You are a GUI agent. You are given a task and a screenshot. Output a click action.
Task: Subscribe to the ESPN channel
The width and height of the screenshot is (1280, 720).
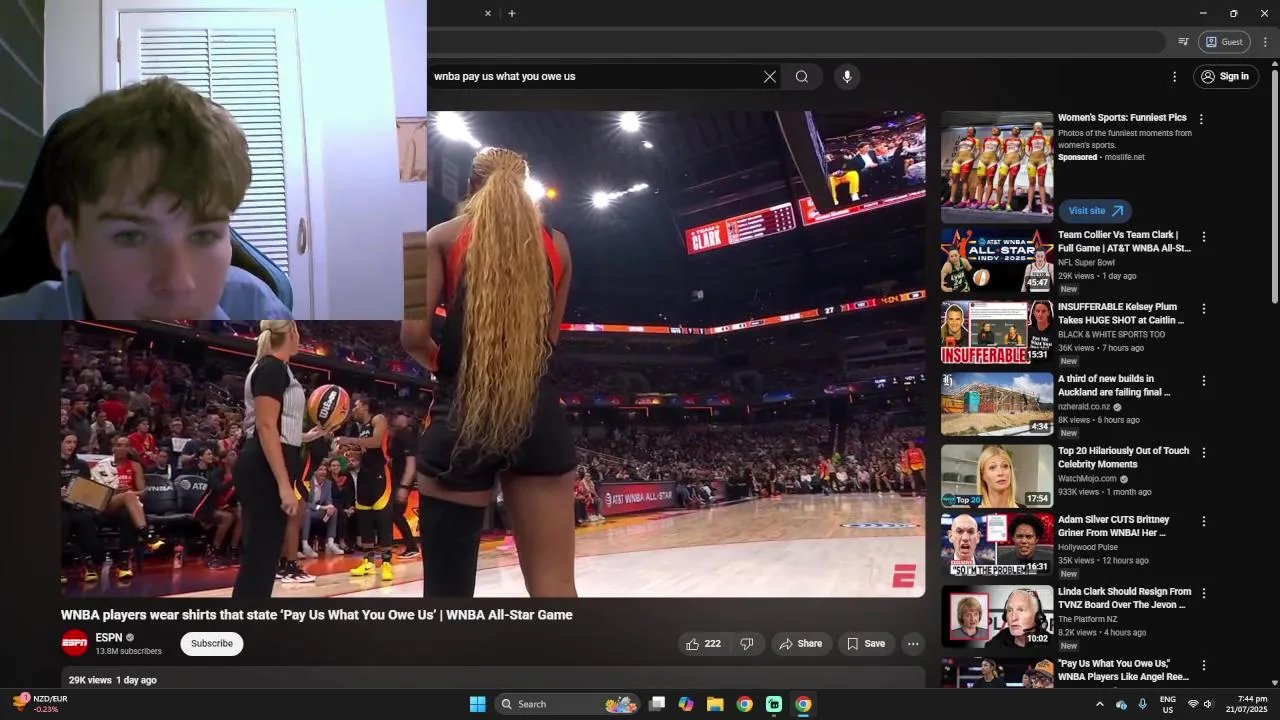(x=212, y=644)
